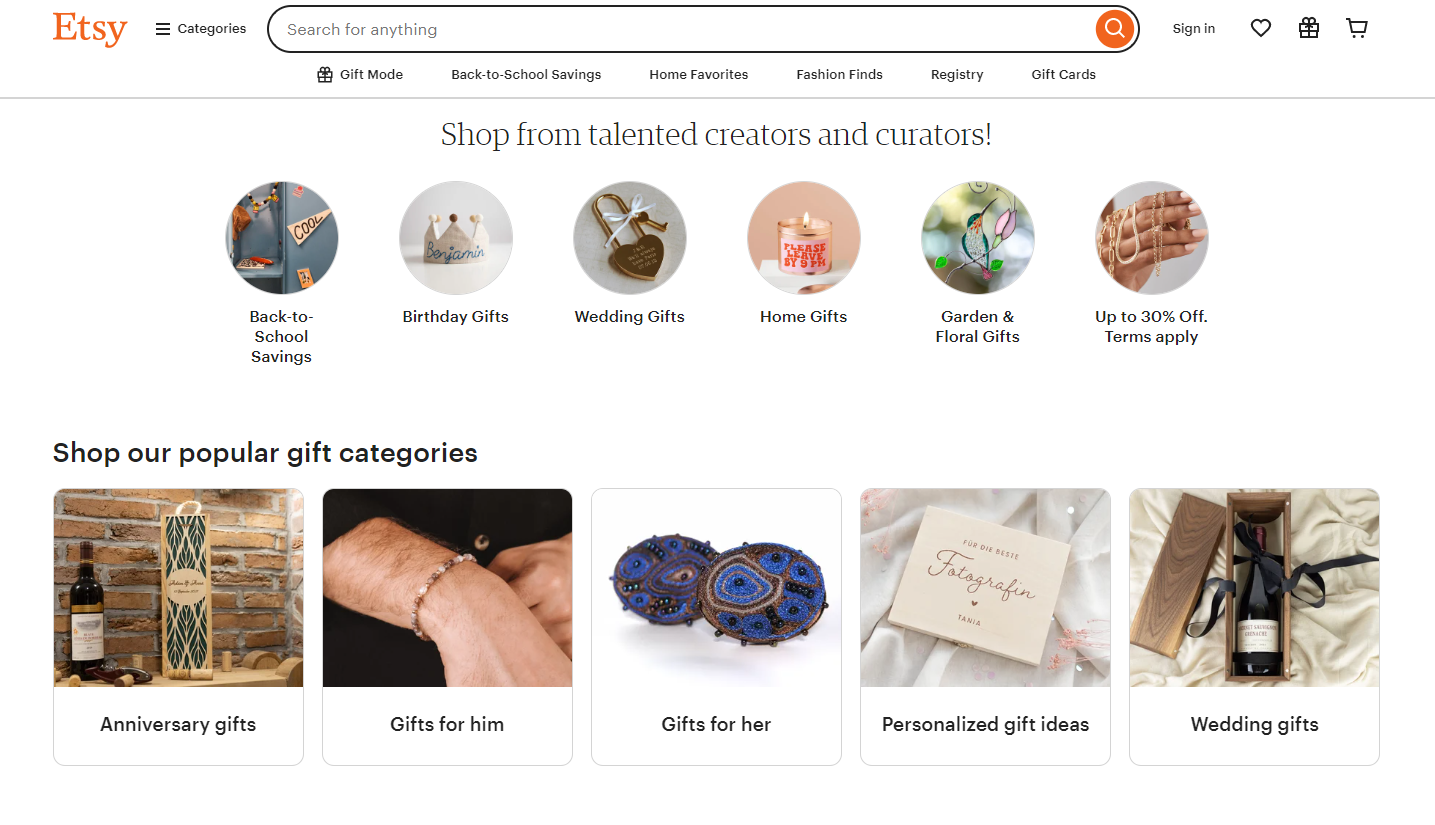Select Home Favorites in the navigation
This screenshot has height=825, width=1435.
(698, 74)
